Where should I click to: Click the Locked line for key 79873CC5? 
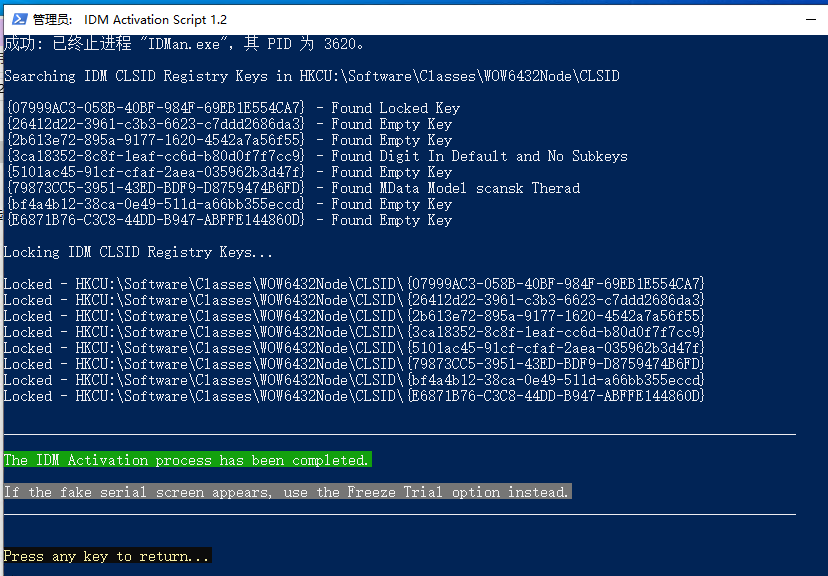354,364
